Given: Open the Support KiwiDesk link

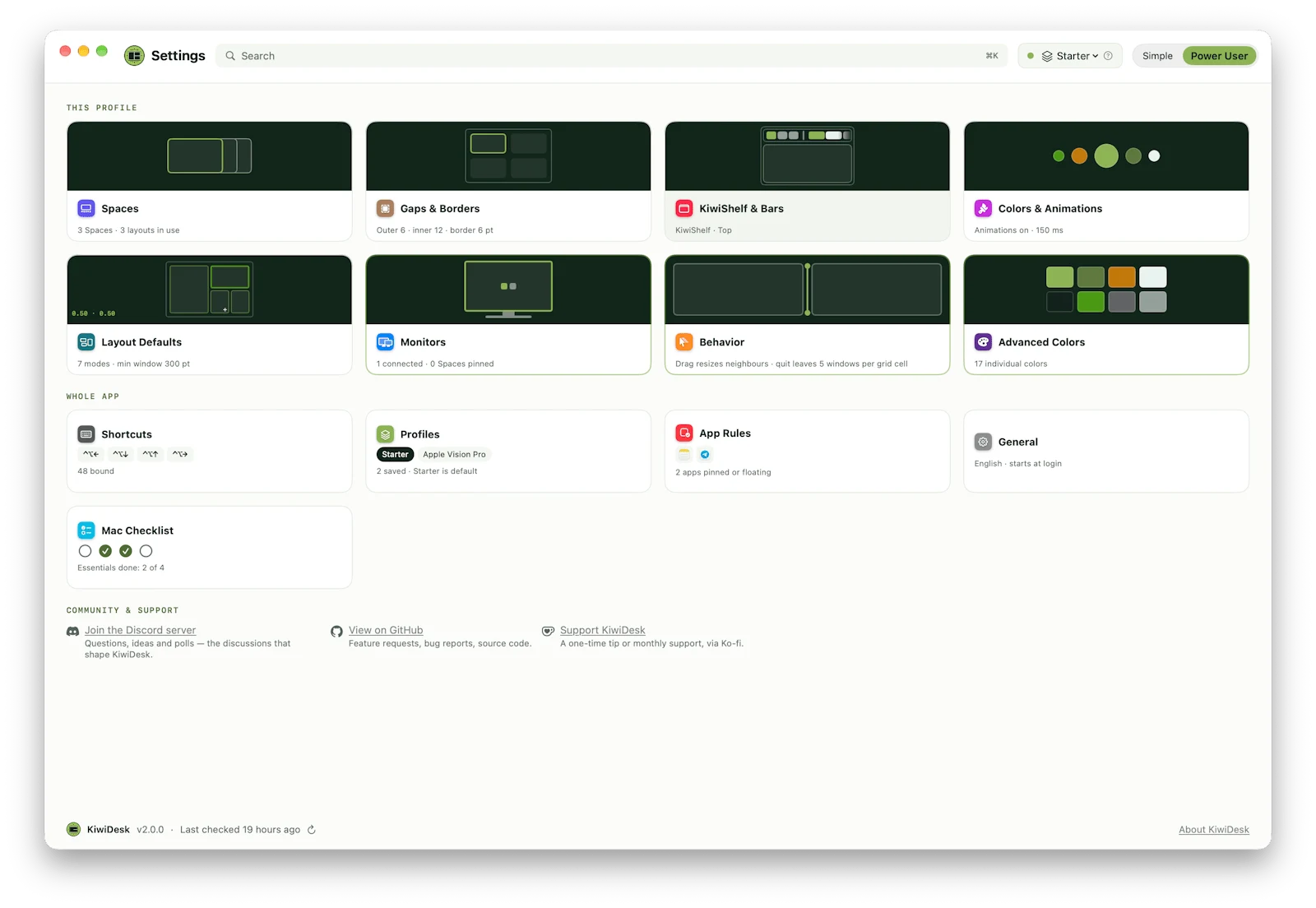Looking at the screenshot, I should [603, 630].
